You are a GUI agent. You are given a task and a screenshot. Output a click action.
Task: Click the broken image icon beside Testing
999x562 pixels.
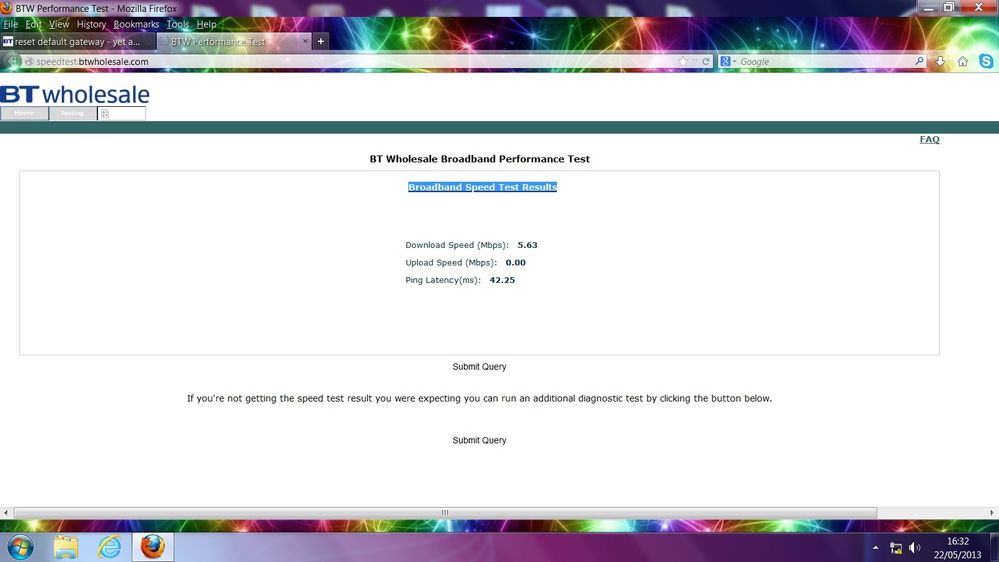click(x=105, y=113)
